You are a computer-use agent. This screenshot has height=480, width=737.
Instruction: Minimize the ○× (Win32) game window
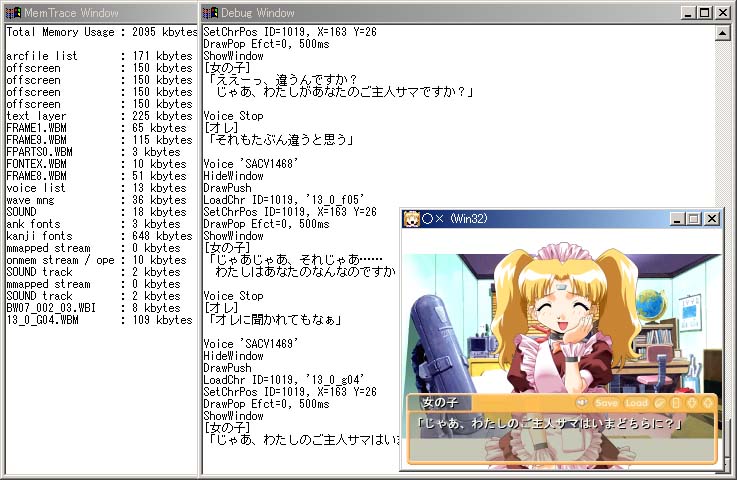pyautogui.click(x=677, y=219)
